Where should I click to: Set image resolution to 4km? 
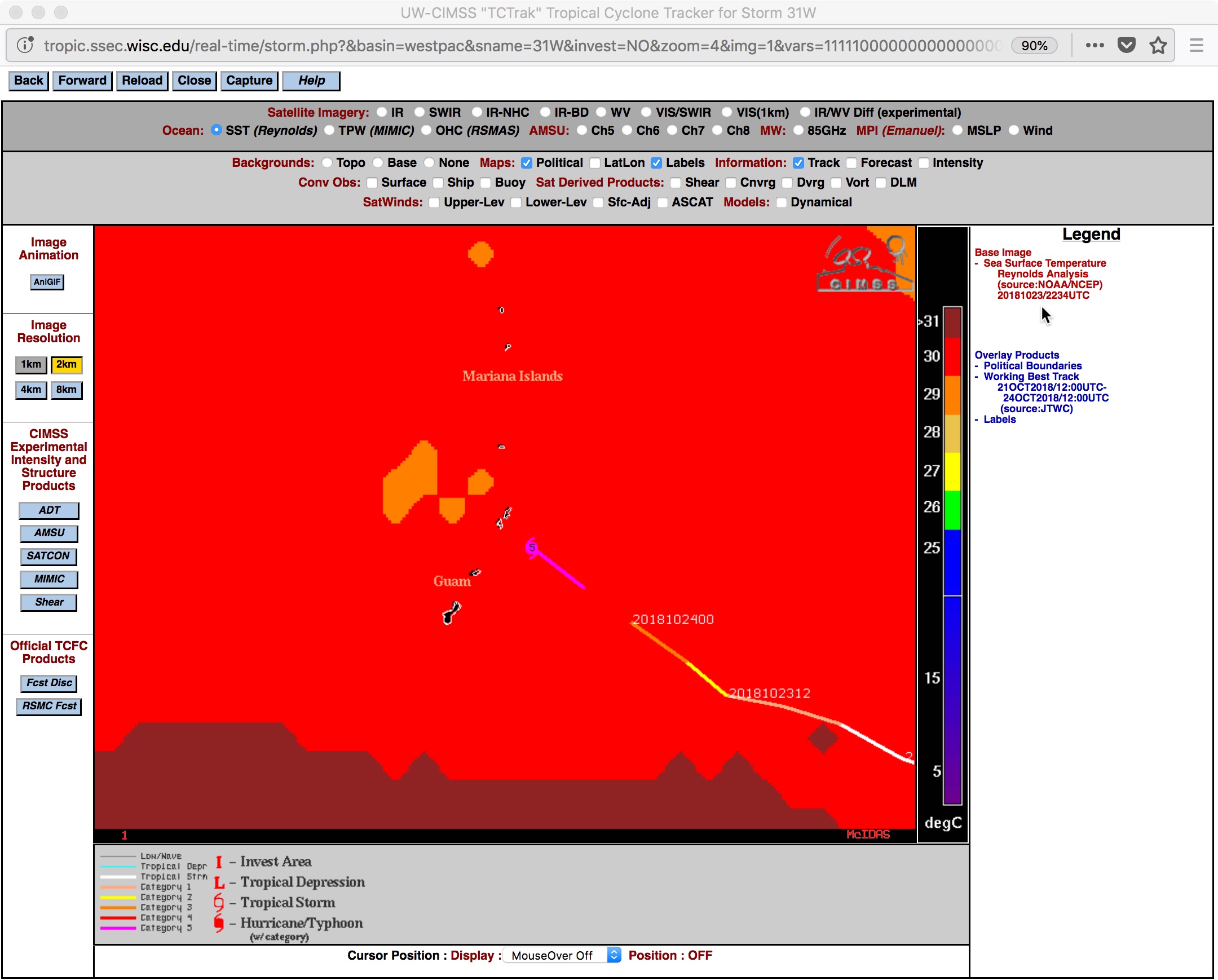(x=30, y=390)
